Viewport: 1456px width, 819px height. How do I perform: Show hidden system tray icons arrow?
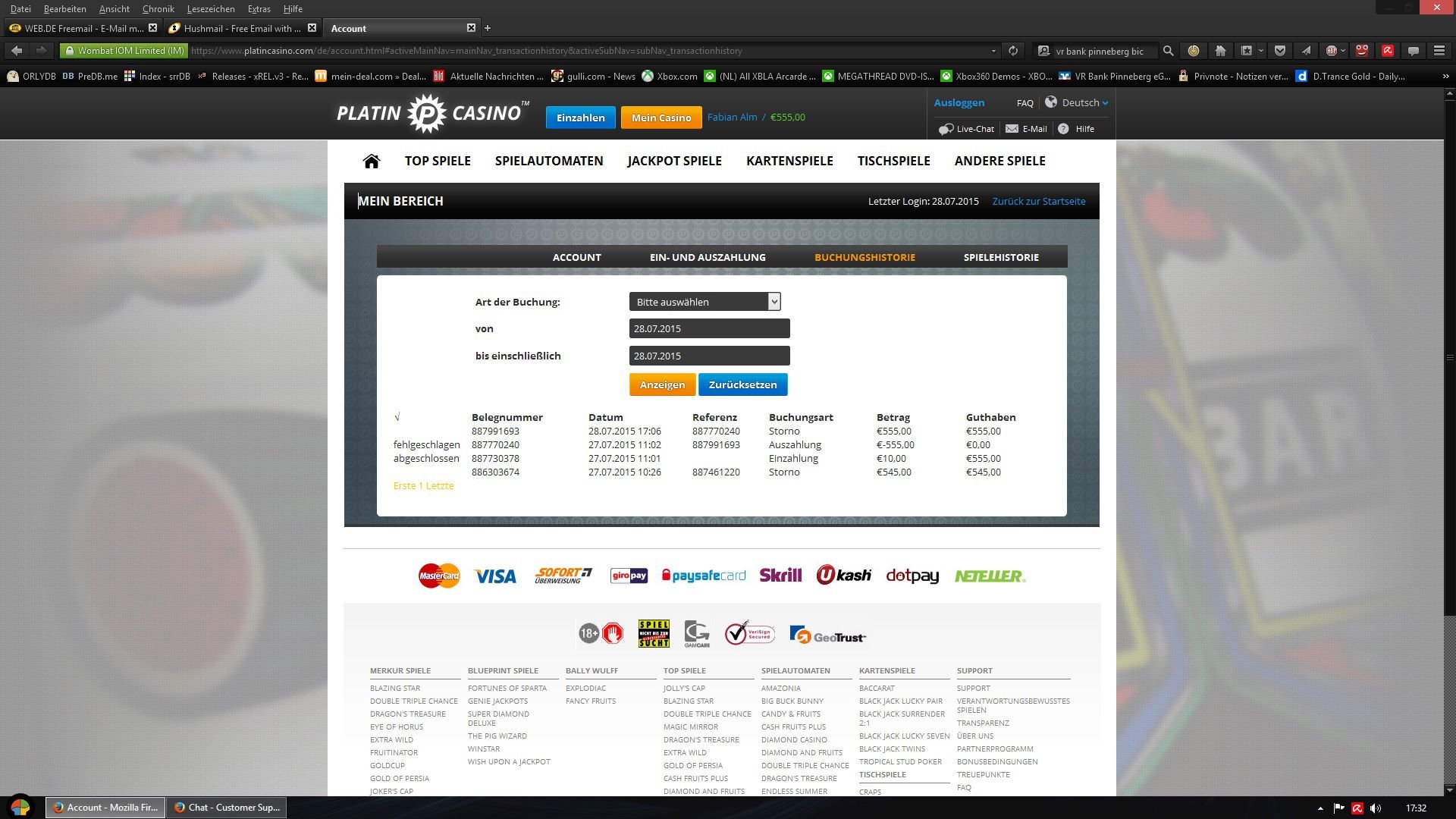[x=1320, y=808]
